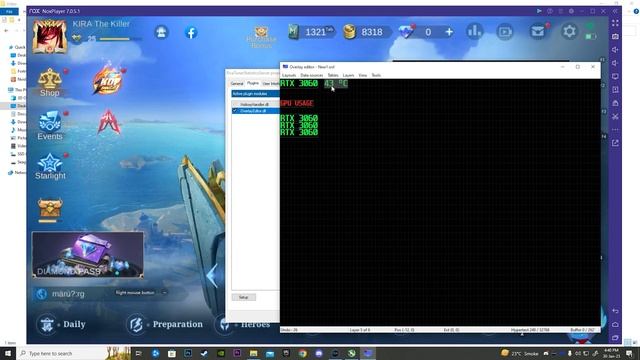Click NoxPlayer screenshot camera icon
This screenshot has height=360, width=640.
(x=615, y=36)
